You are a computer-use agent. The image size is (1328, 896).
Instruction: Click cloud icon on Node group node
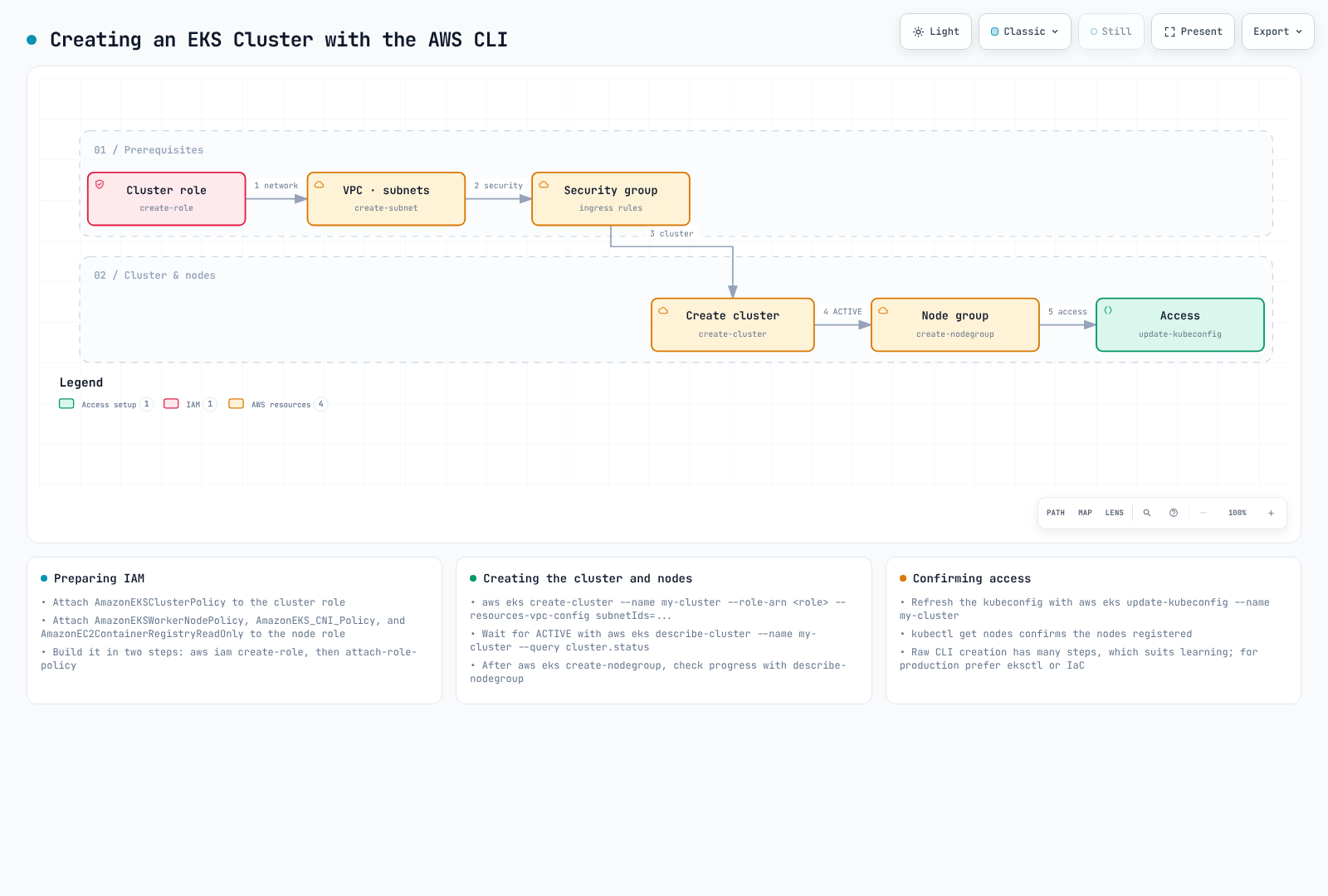point(883,310)
